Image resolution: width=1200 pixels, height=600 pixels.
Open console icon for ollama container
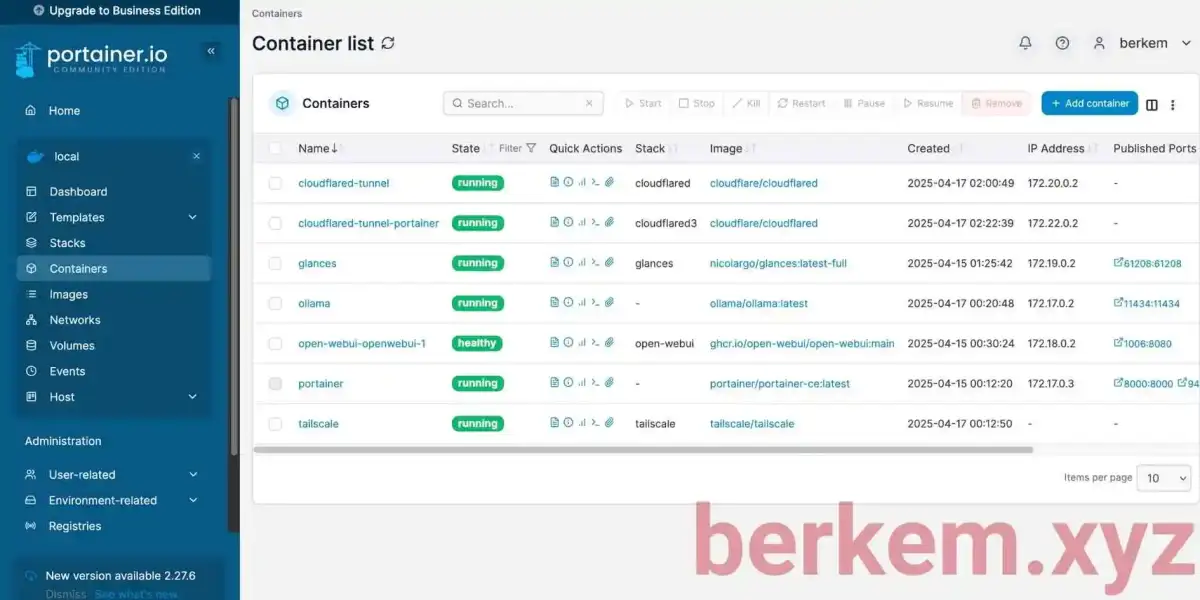tap(595, 303)
